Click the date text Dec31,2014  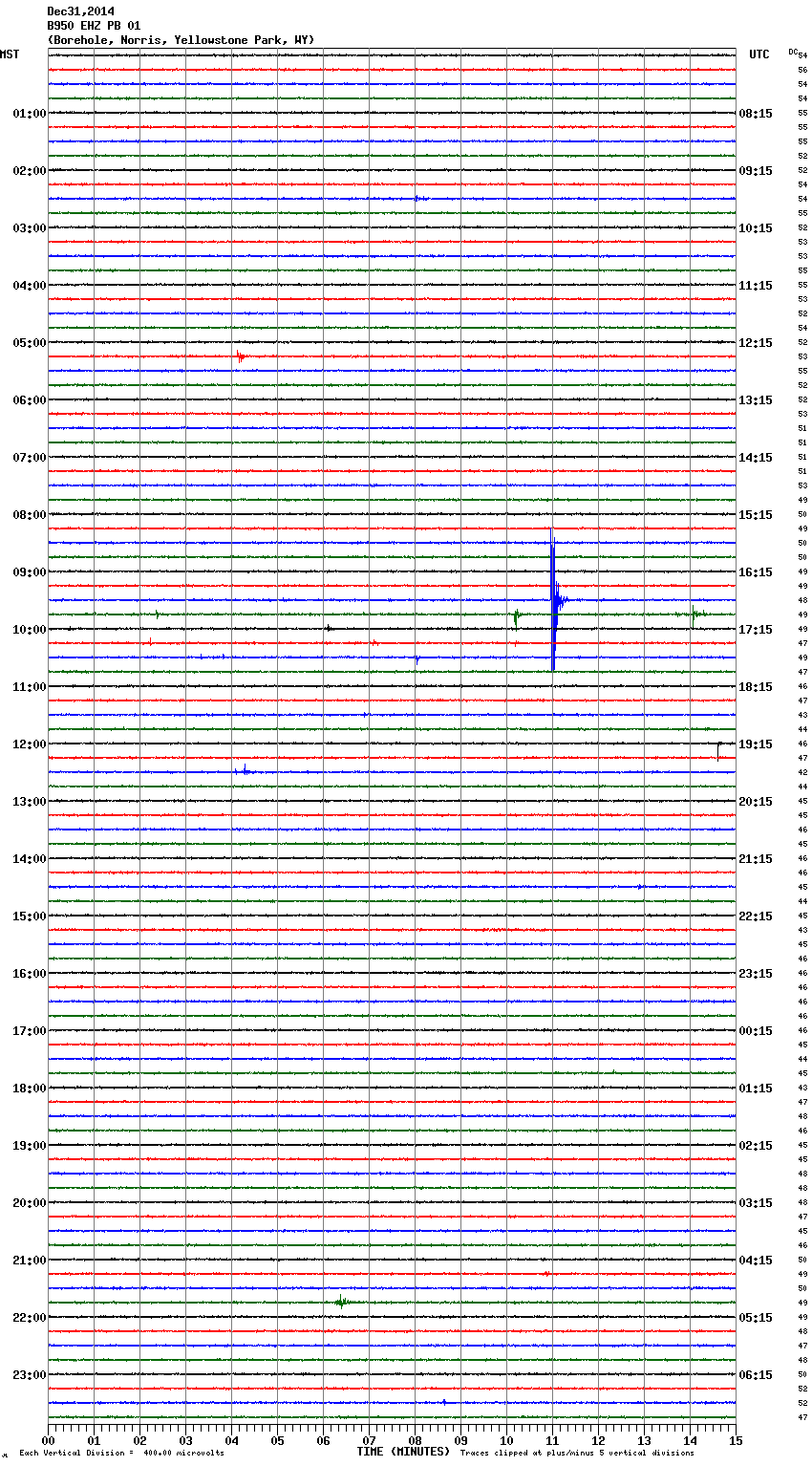pyautogui.click(x=80, y=11)
